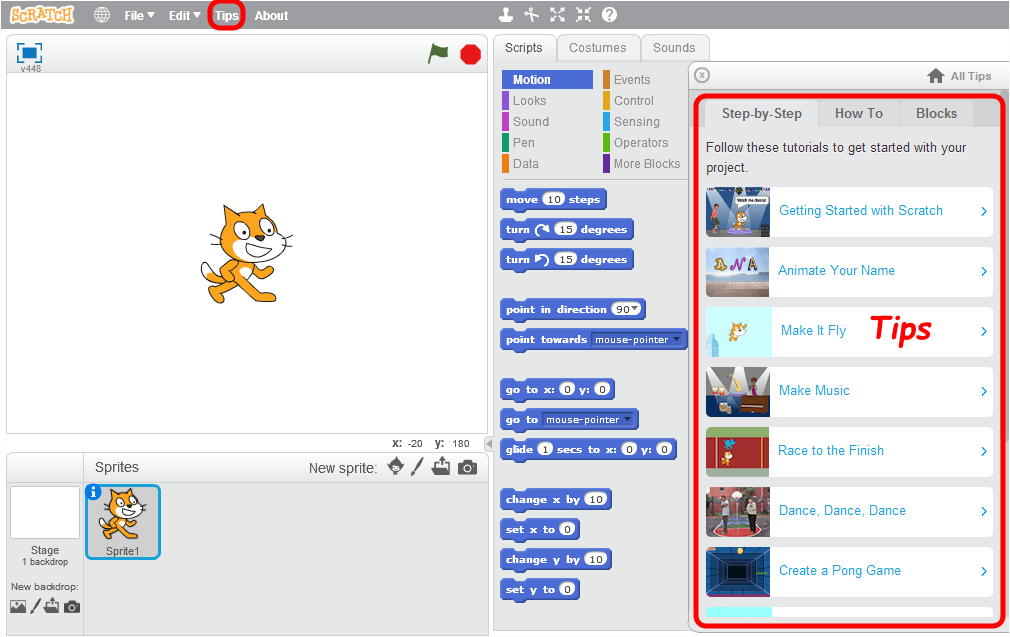Select the More Blocks category
The height and width of the screenshot is (637, 1010).
643,164
